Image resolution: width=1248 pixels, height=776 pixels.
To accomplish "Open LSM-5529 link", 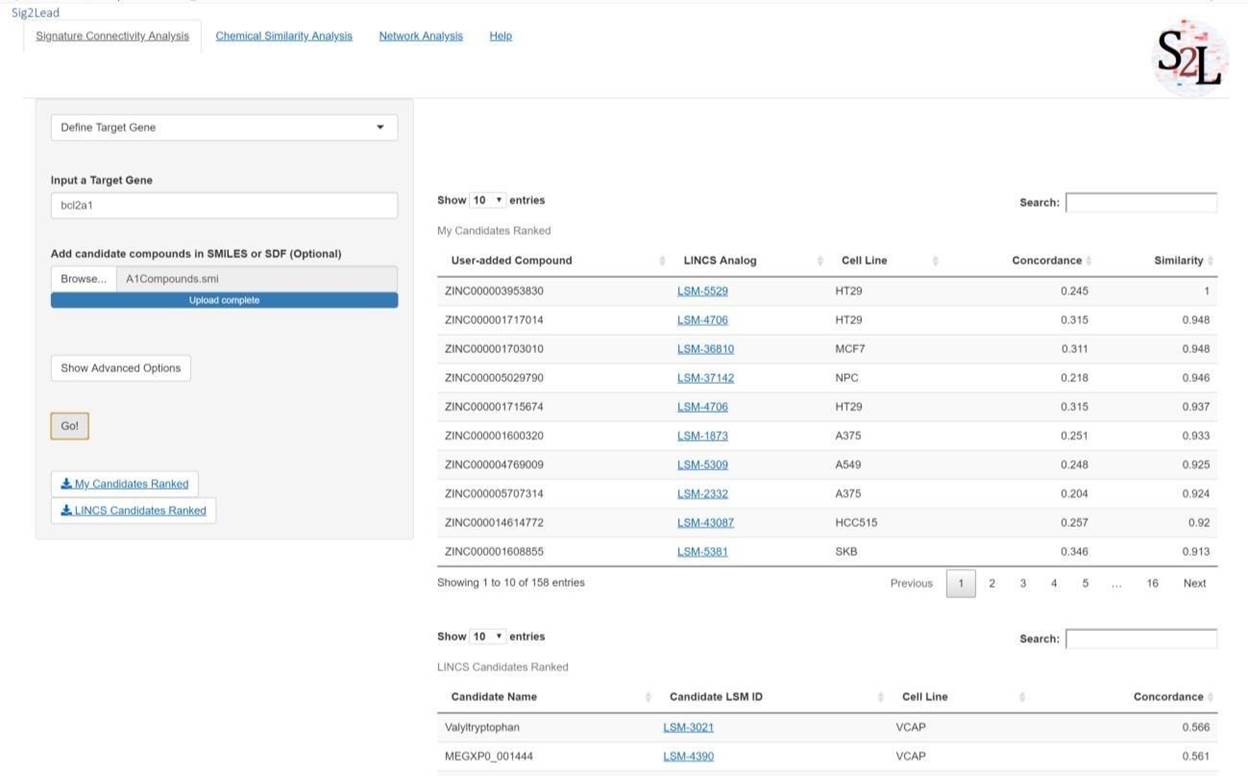I will [x=702, y=291].
